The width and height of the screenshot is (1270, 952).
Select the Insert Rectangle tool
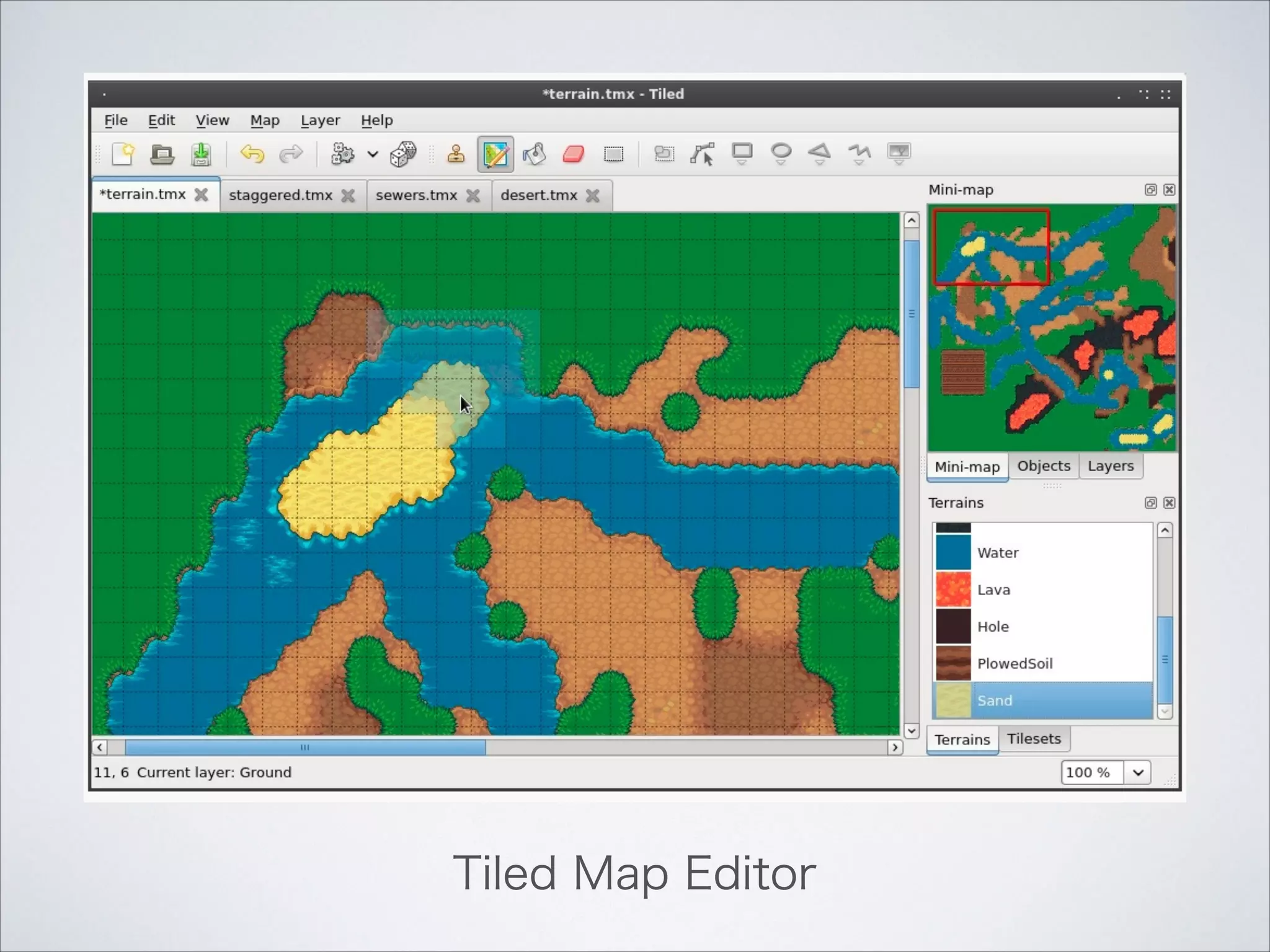742,154
